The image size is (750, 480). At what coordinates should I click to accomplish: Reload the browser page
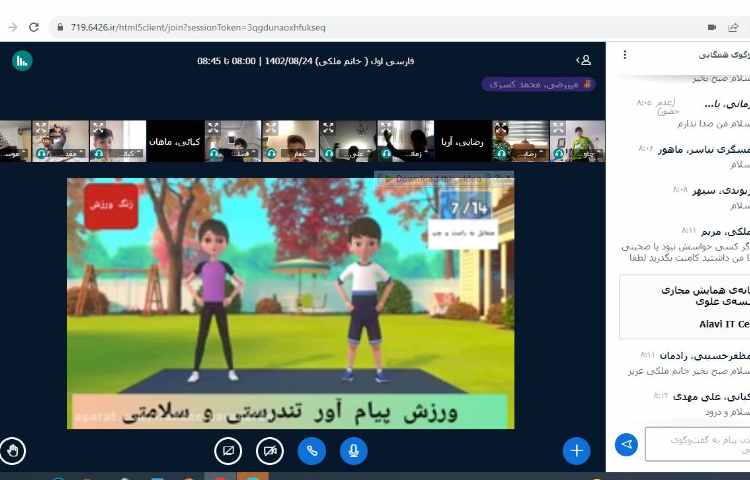[x=33, y=27]
